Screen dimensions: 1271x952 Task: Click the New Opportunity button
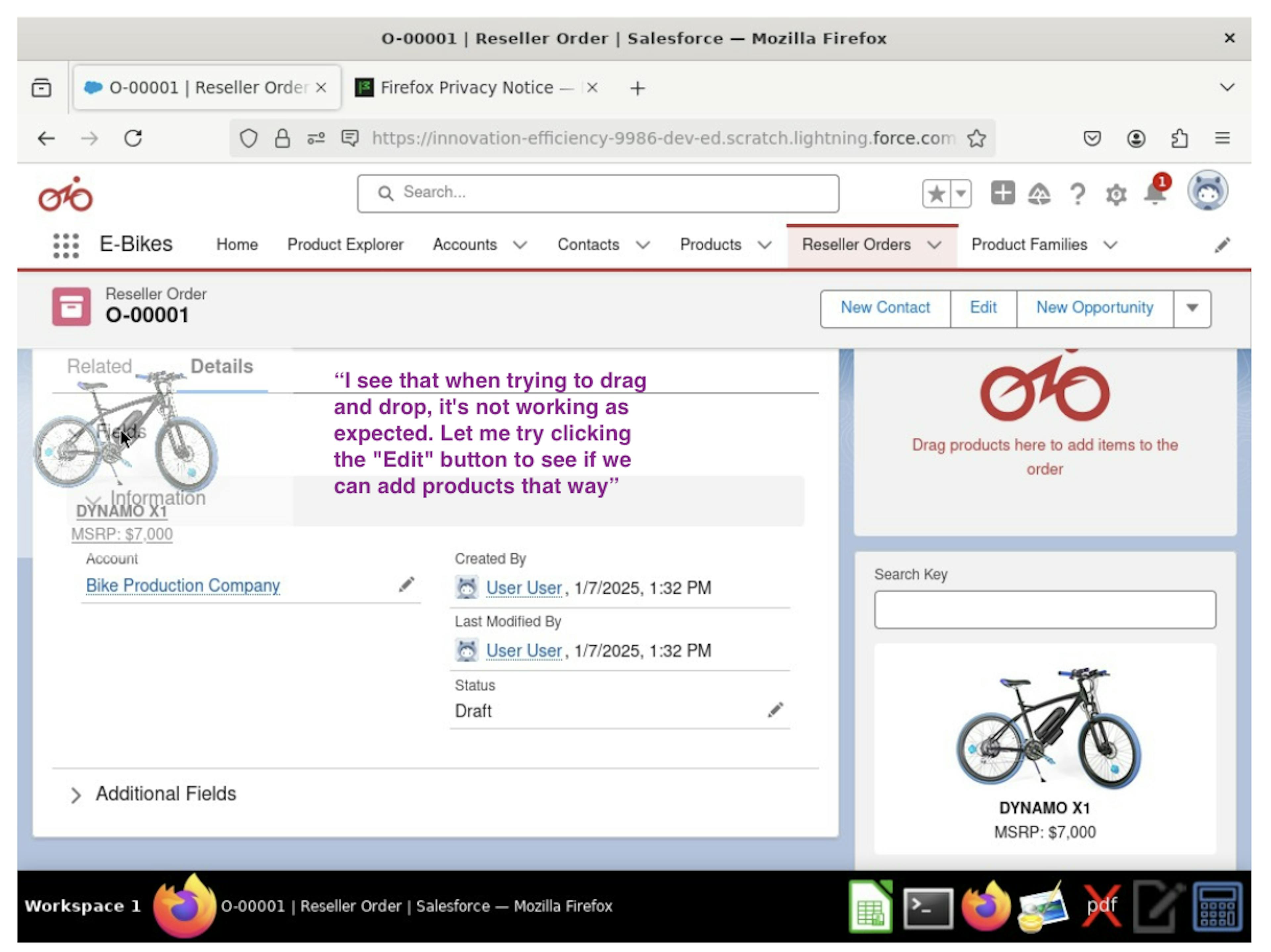[1095, 308]
